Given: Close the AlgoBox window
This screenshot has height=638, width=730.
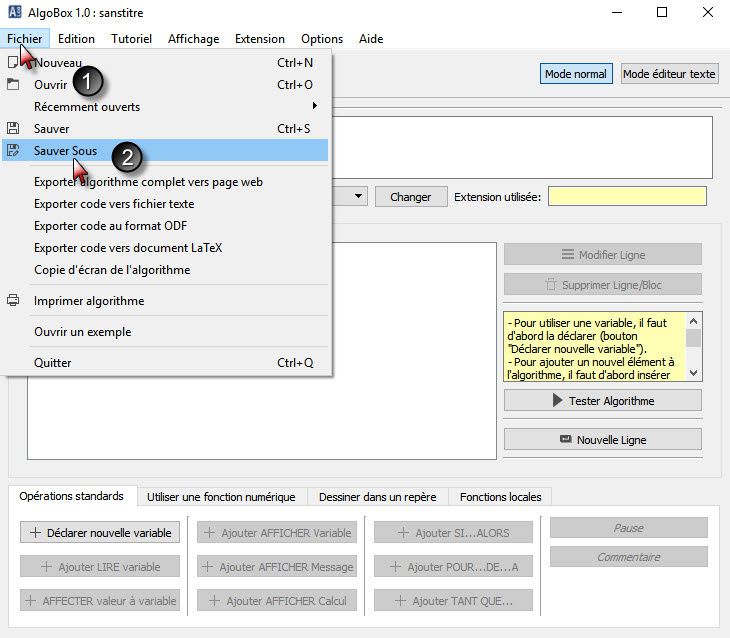Looking at the screenshot, I should tap(708, 12).
